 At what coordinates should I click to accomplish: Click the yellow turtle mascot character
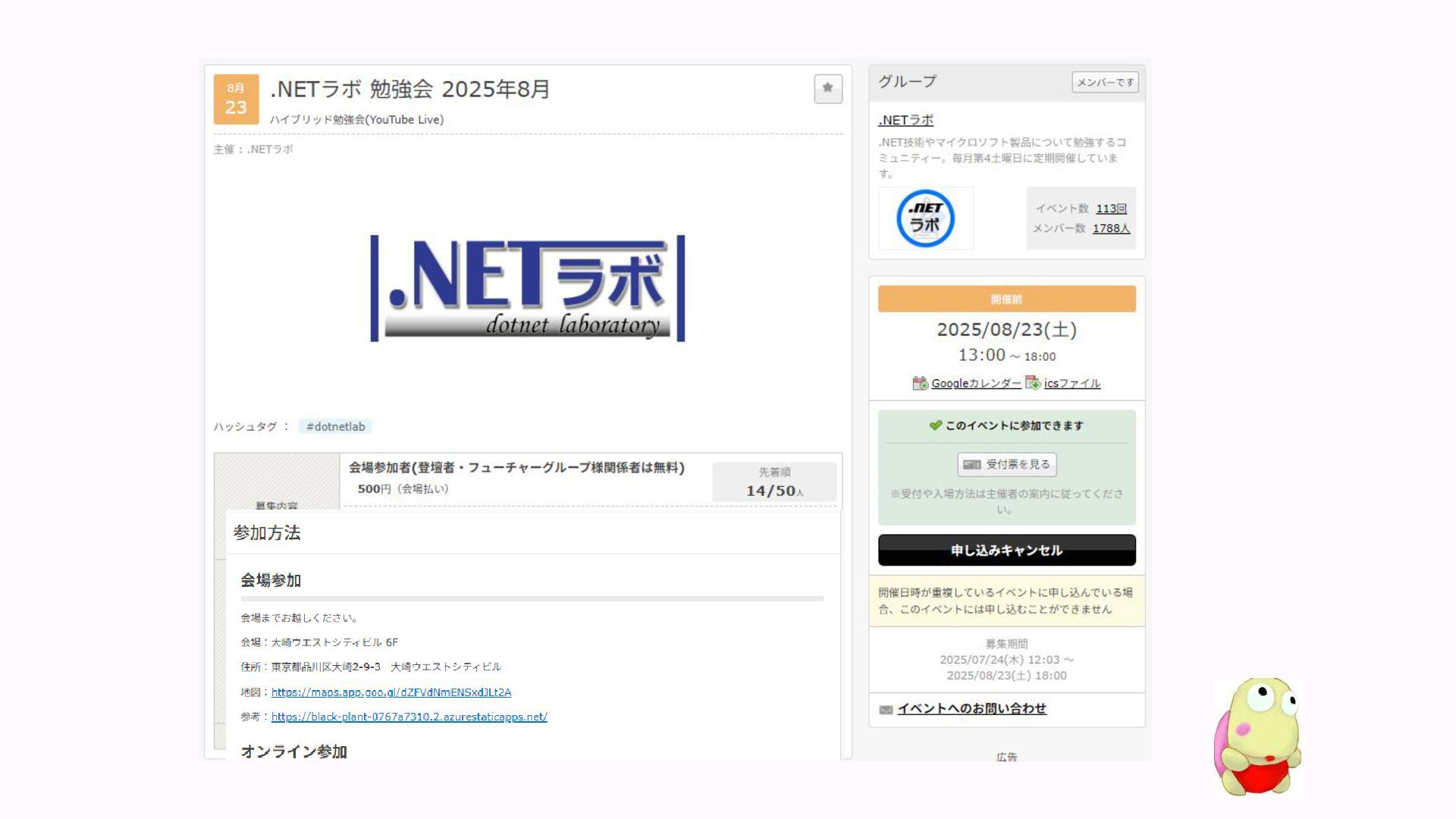click(1257, 736)
